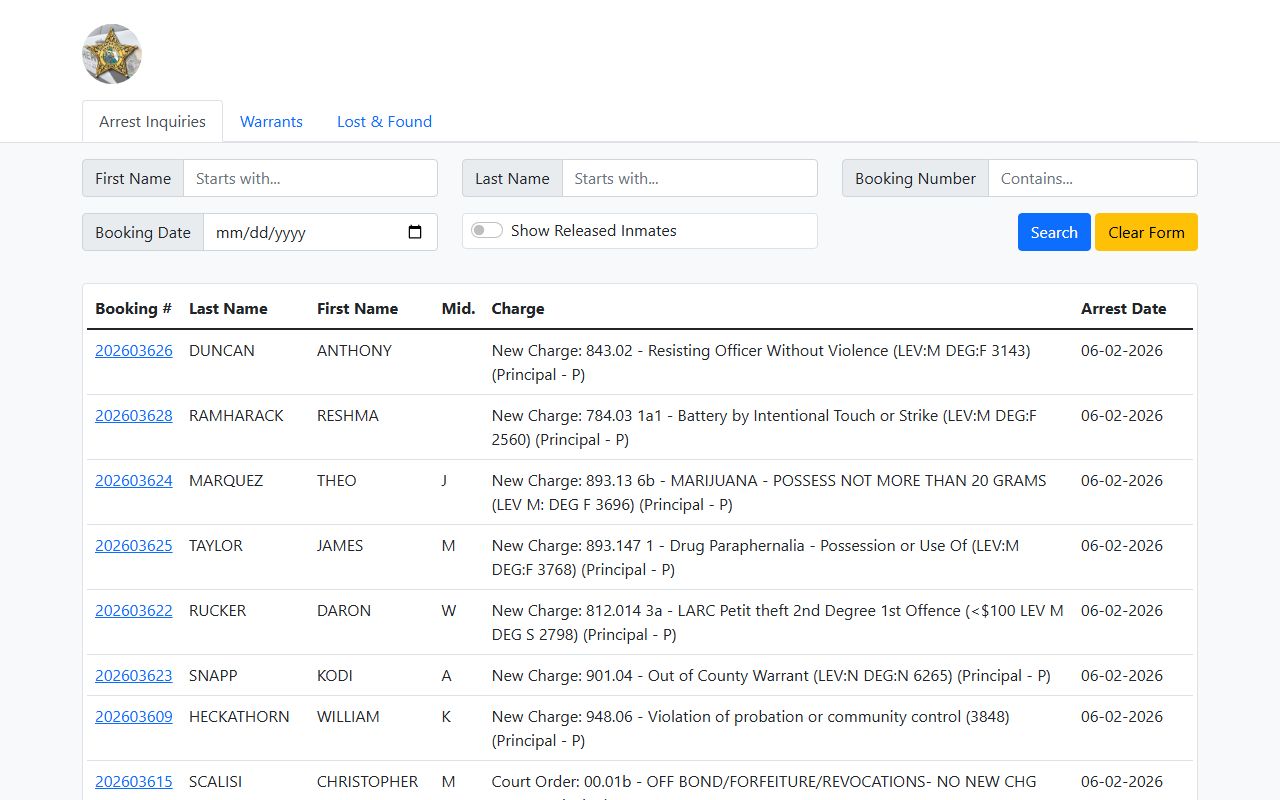Click first name DARON
The width and height of the screenshot is (1280, 800).
344,610
